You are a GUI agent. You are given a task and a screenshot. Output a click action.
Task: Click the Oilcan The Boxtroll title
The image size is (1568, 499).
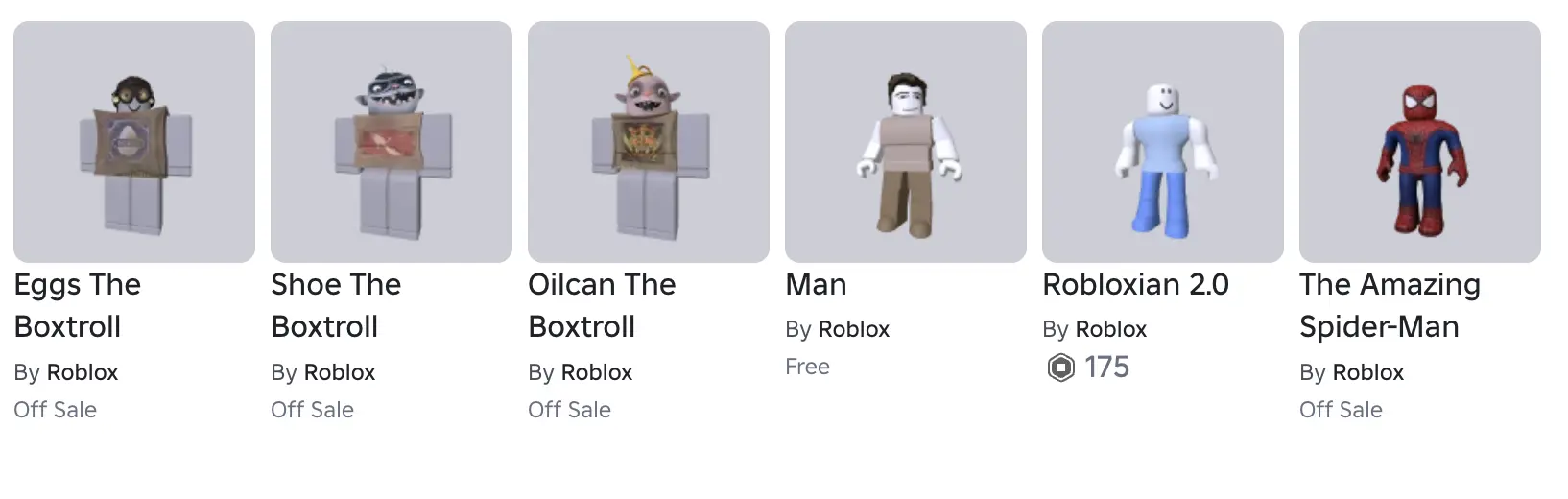tap(602, 305)
